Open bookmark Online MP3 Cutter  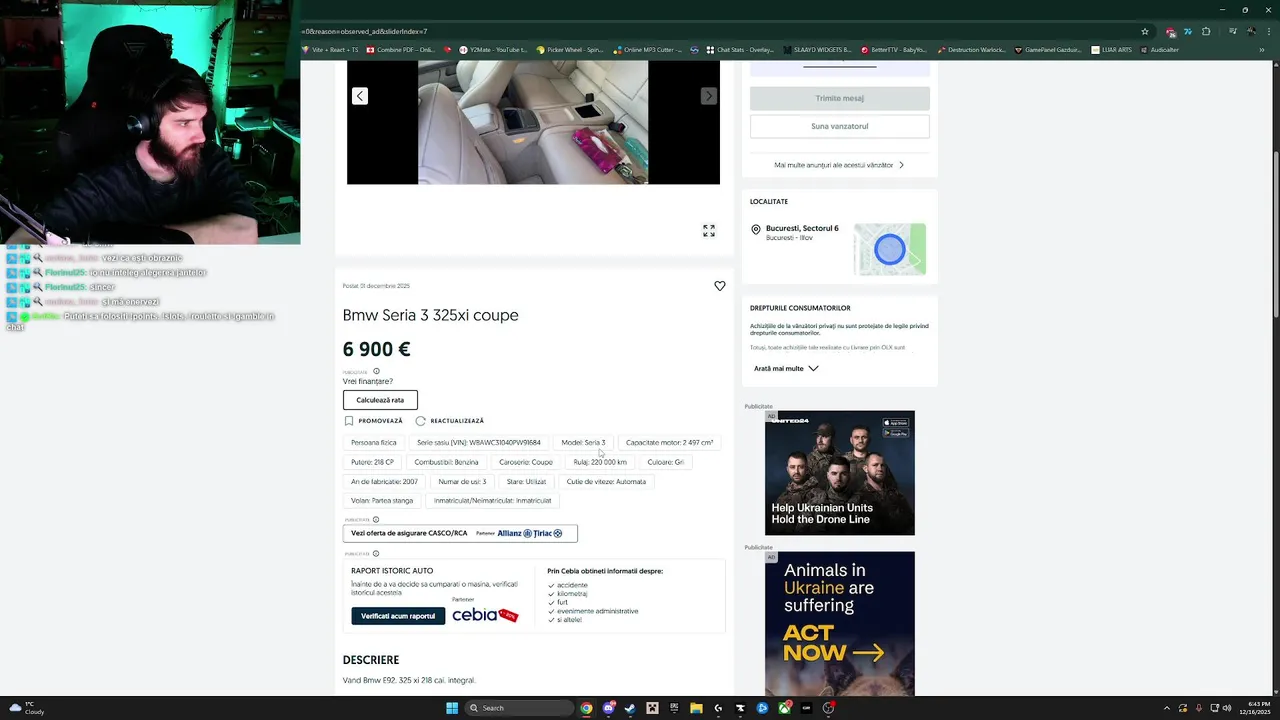pyautogui.click(x=648, y=49)
